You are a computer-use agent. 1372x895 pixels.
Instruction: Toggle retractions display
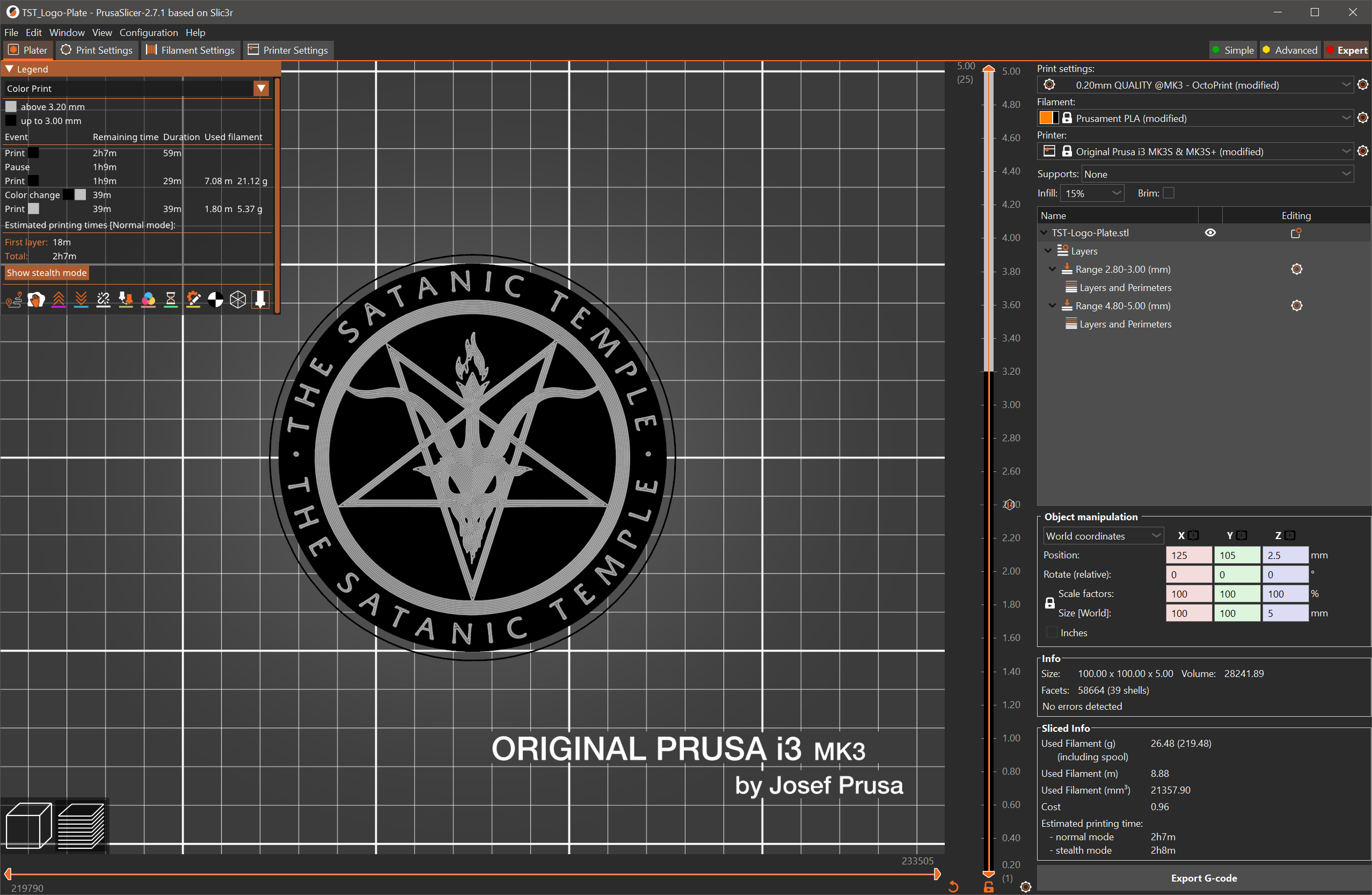(x=58, y=299)
